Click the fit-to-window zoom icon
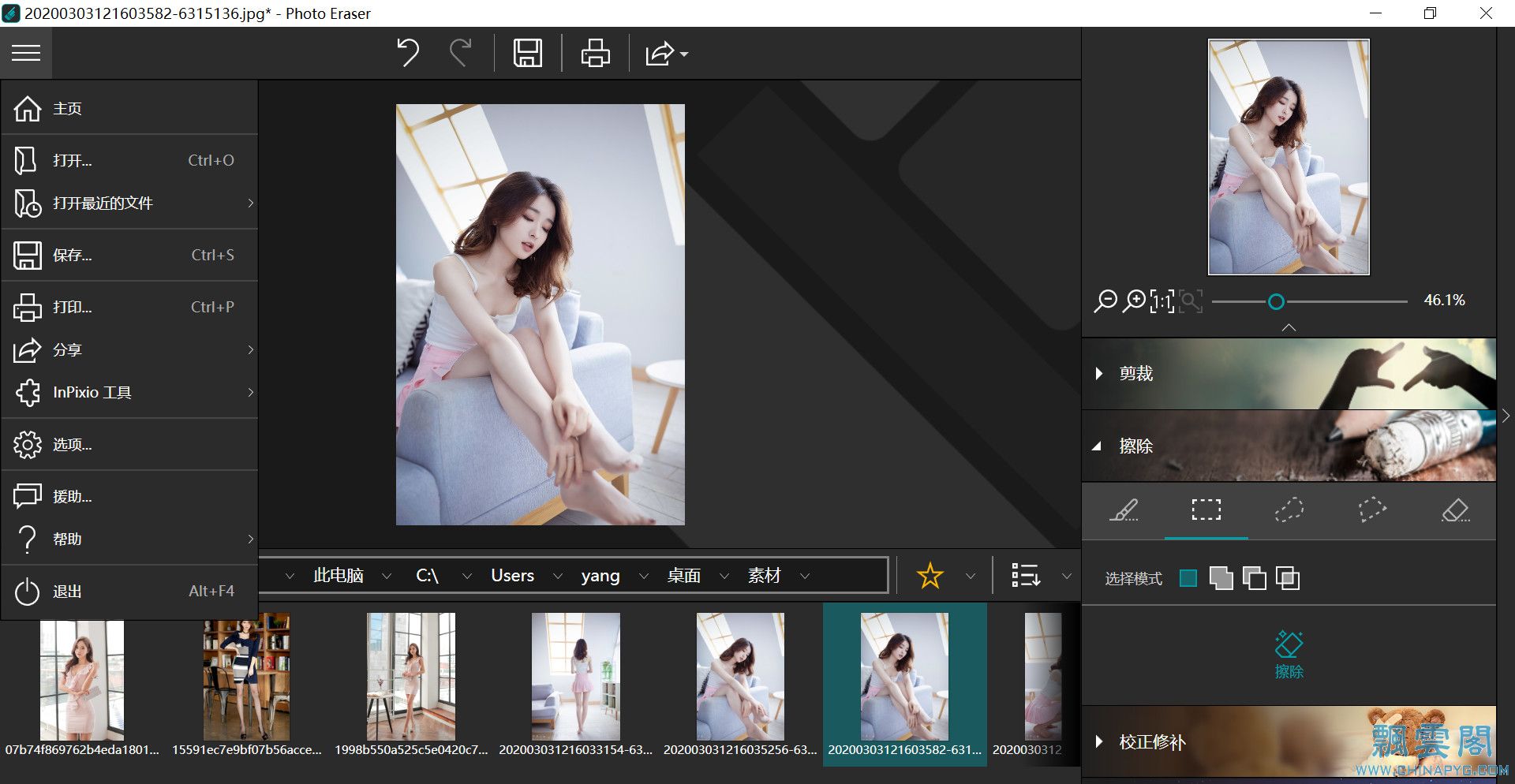Screen dimensions: 1515x784 (1191, 301)
